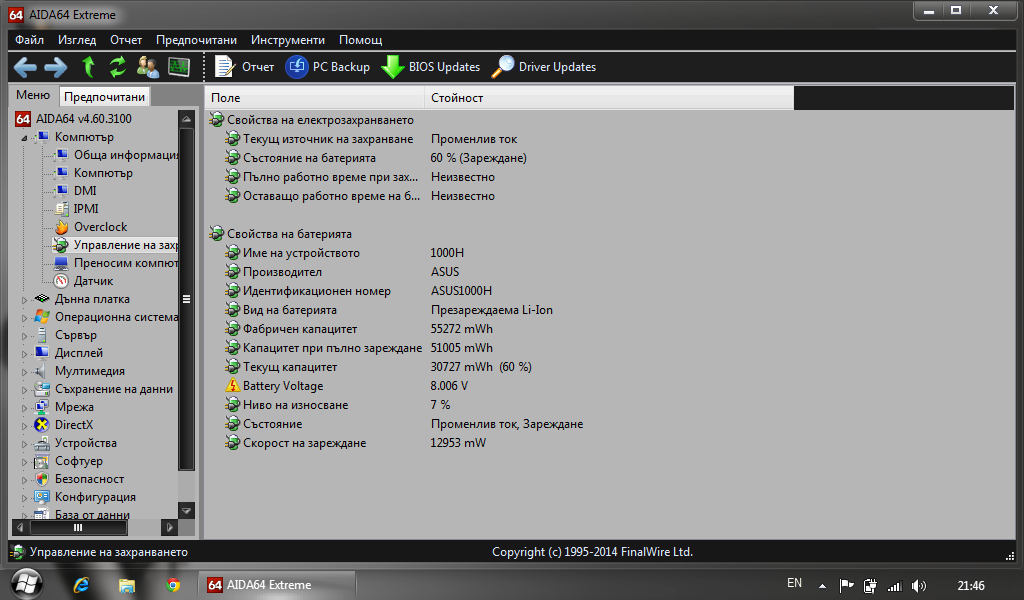1024x600 pixels.
Task: Expand the Дънна платка branch
Action: pos(24,300)
